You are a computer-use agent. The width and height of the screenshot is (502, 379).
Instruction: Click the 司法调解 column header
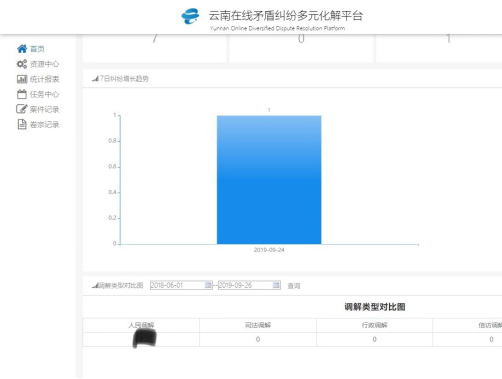tap(258, 325)
